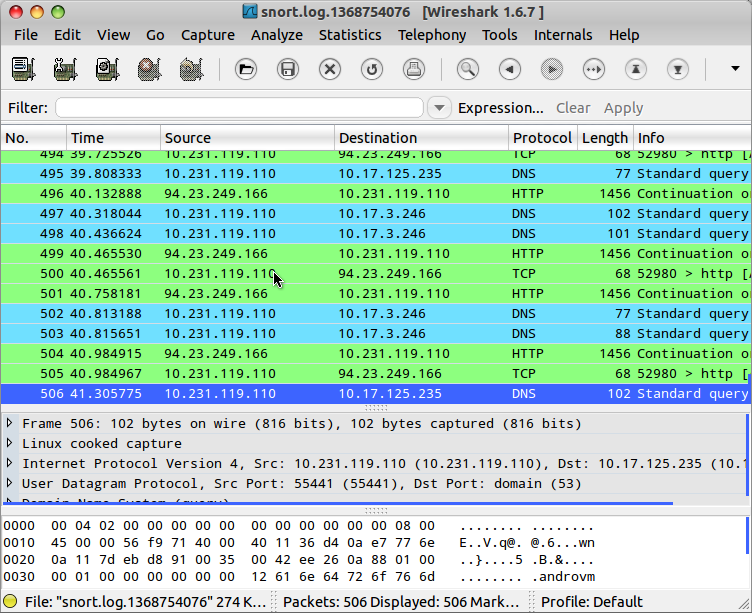
Task: Expand Internet Protocol Version 4 node
Action: pyautogui.click(x=9, y=463)
